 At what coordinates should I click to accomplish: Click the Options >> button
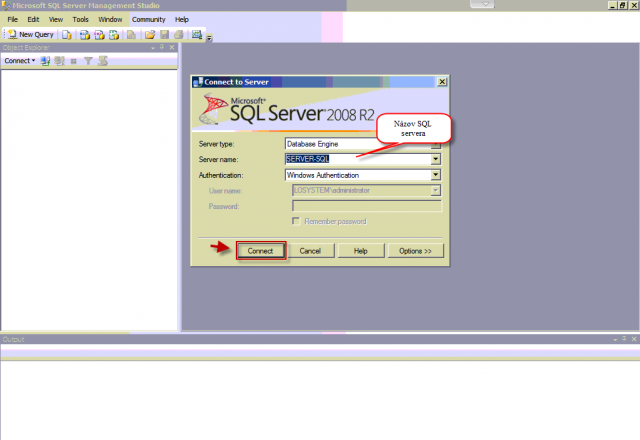pos(415,251)
